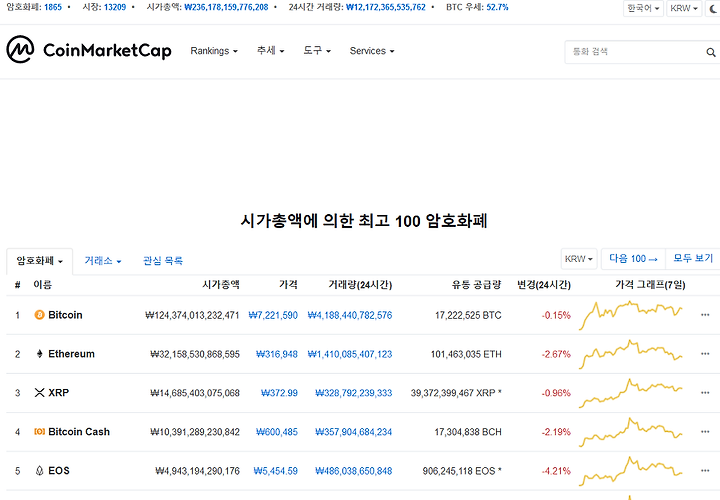The height and width of the screenshot is (500, 720).
Task: Sort by 가격 column header
Action: (288, 285)
